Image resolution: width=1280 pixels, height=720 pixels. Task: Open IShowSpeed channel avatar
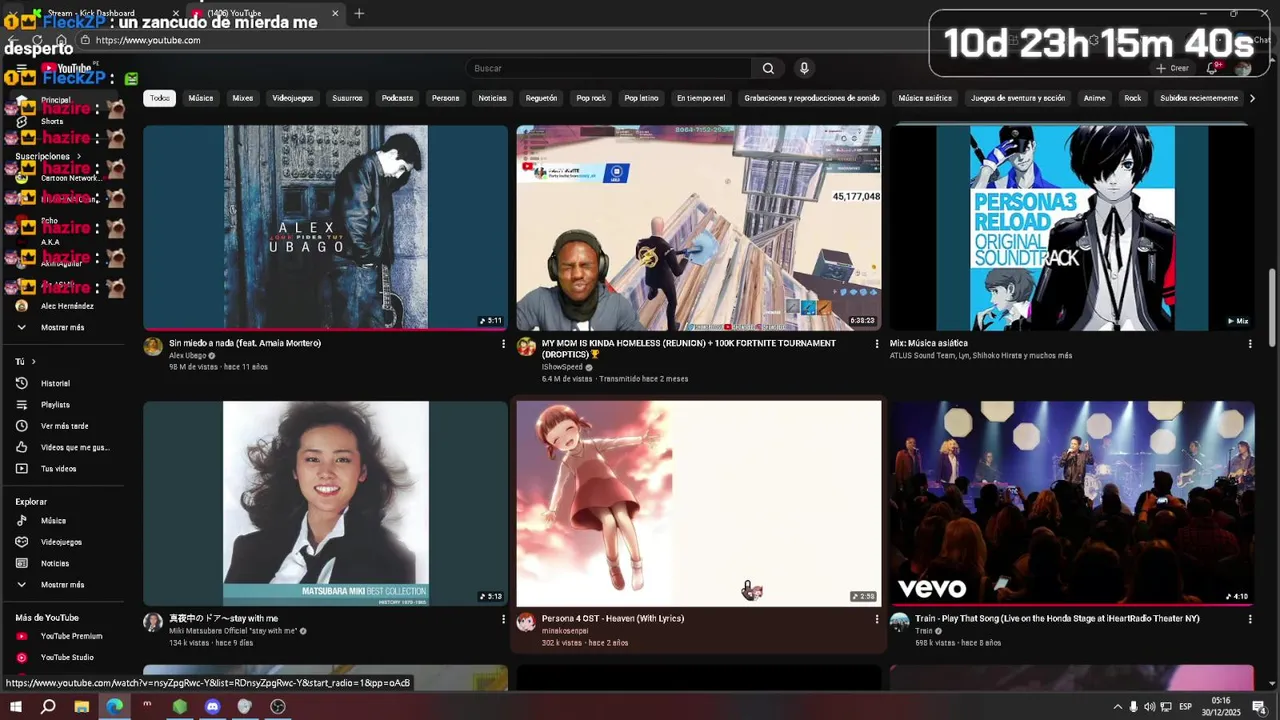pyautogui.click(x=526, y=347)
